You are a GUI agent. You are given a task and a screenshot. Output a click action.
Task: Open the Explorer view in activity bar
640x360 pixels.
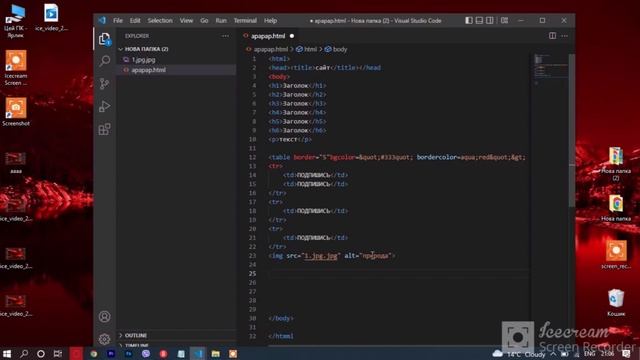pyautogui.click(x=104, y=39)
